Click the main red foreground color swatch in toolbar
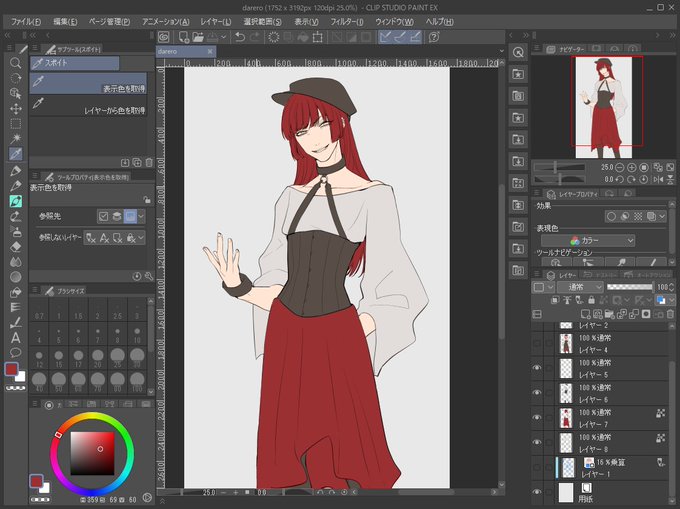Viewport: 680px width, 509px height. coord(11,369)
